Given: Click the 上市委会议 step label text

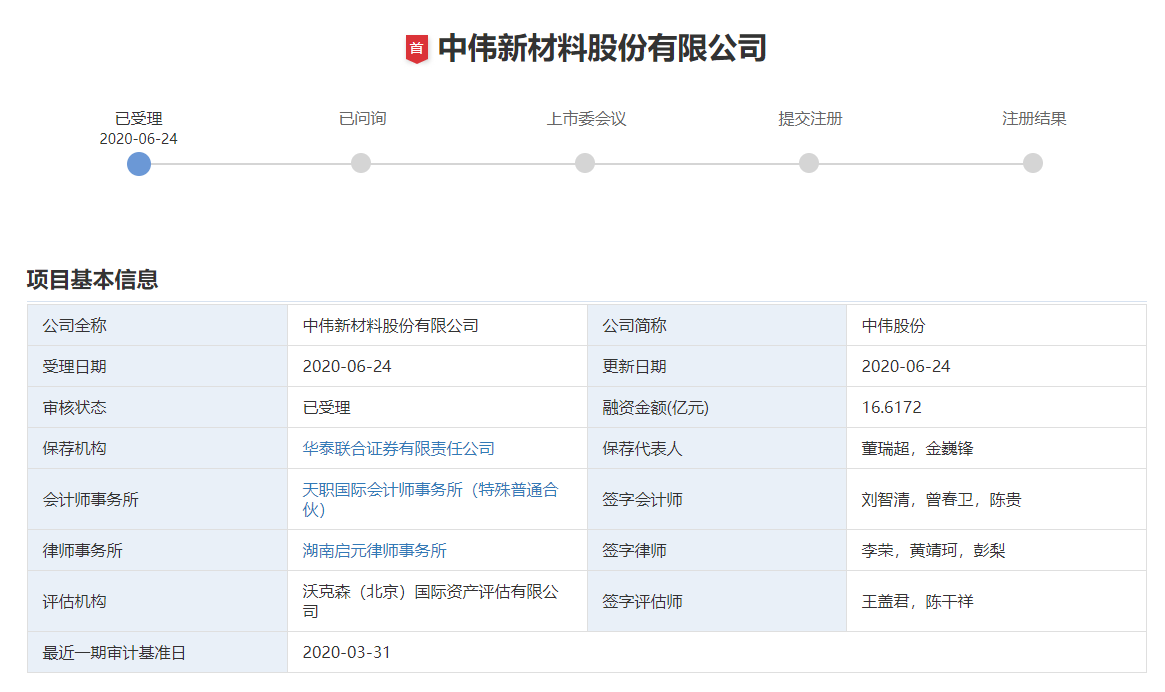Looking at the screenshot, I should [x=586, y=119].
